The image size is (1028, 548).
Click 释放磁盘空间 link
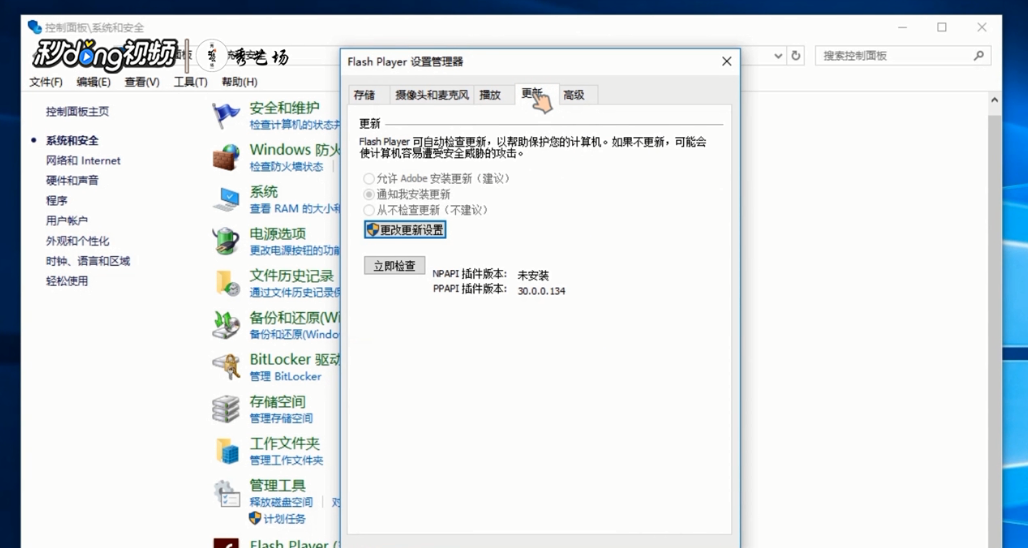tap(281, 502)
